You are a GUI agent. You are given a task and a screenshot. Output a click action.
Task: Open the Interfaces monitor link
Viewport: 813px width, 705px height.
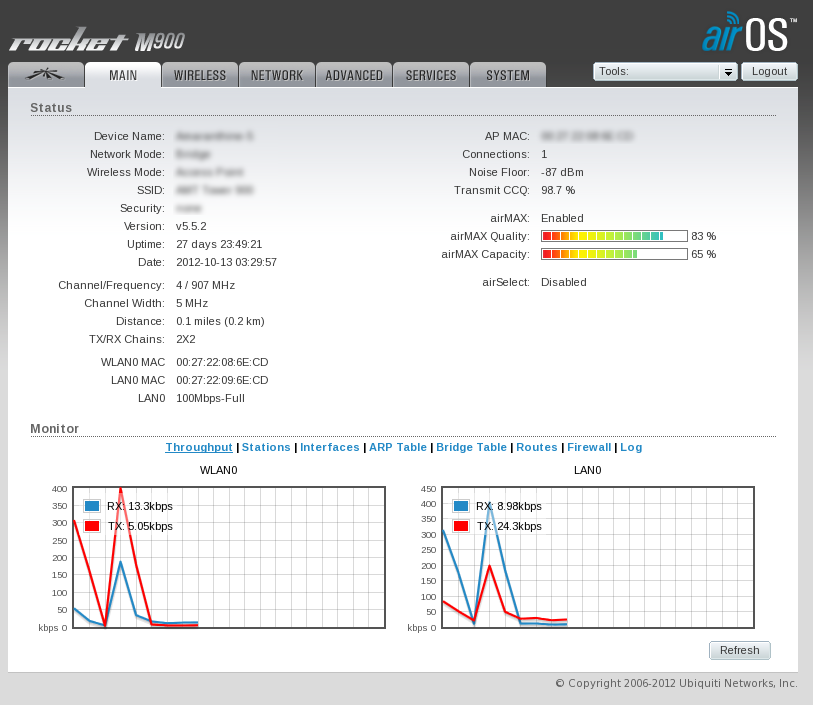[330, 447]
